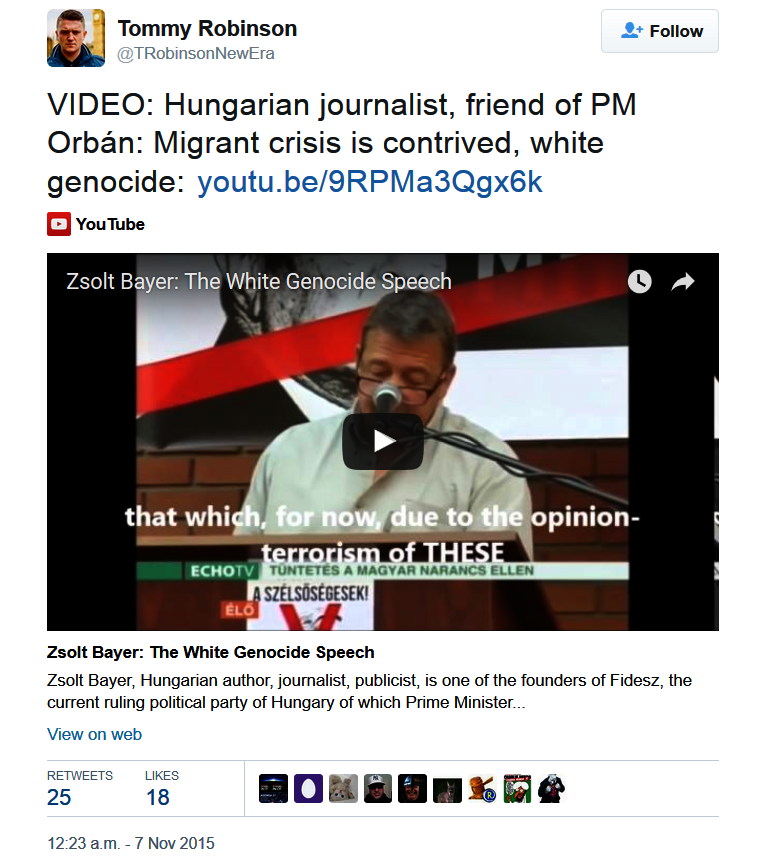The height and width of the screenshot is (862, 762).
Task: Open the video title overlay text
Action: tap(259, 281)
